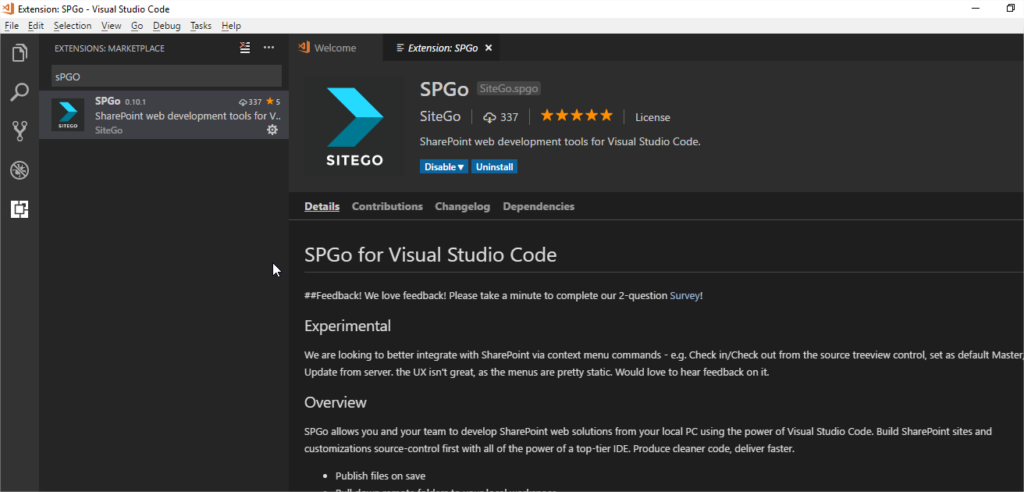The width and height of the screenshot is (1024, 492).
Task: Open the Tasks menu
Action: point(201,25)
